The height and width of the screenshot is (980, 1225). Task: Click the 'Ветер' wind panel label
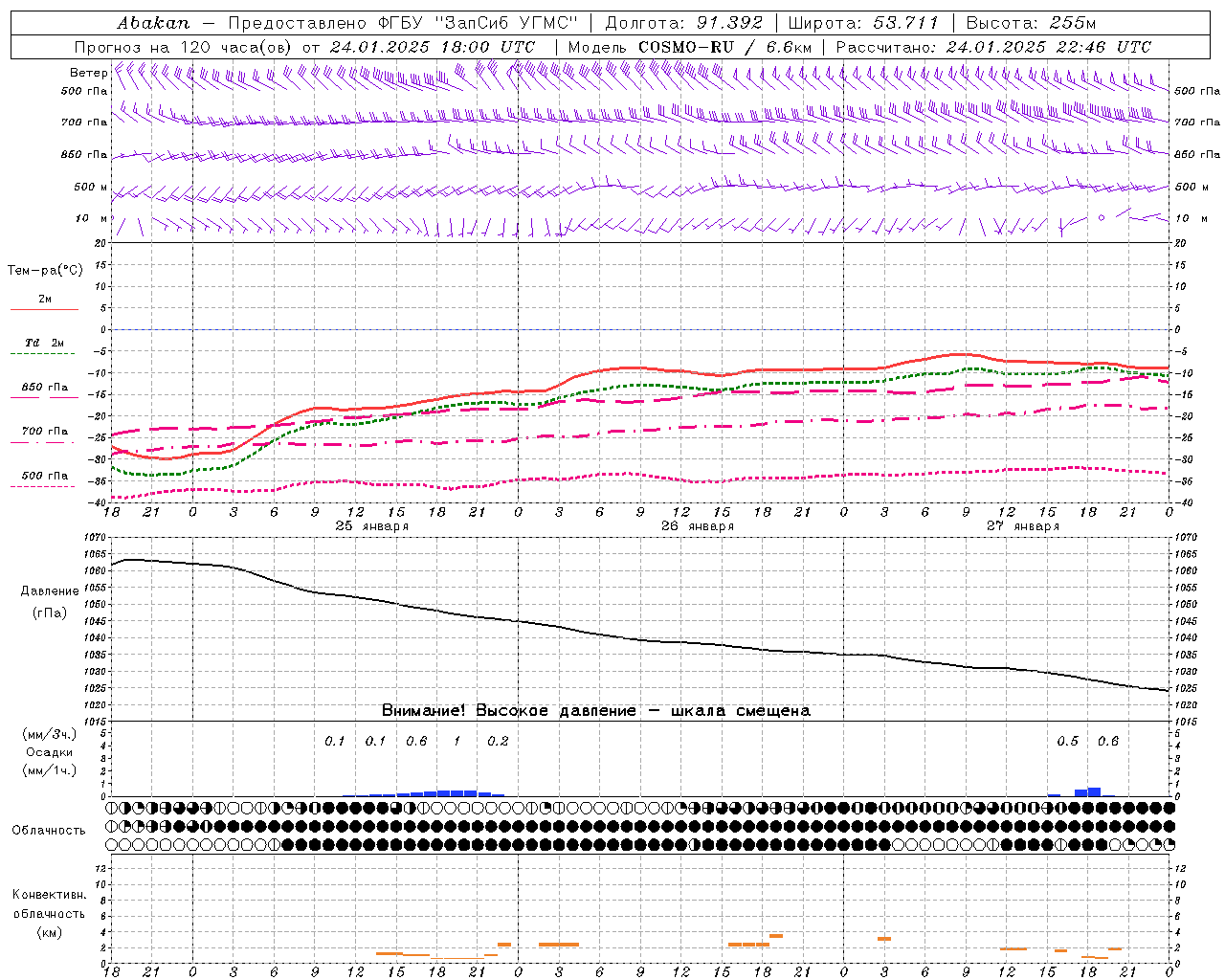(x=89, y=73)
